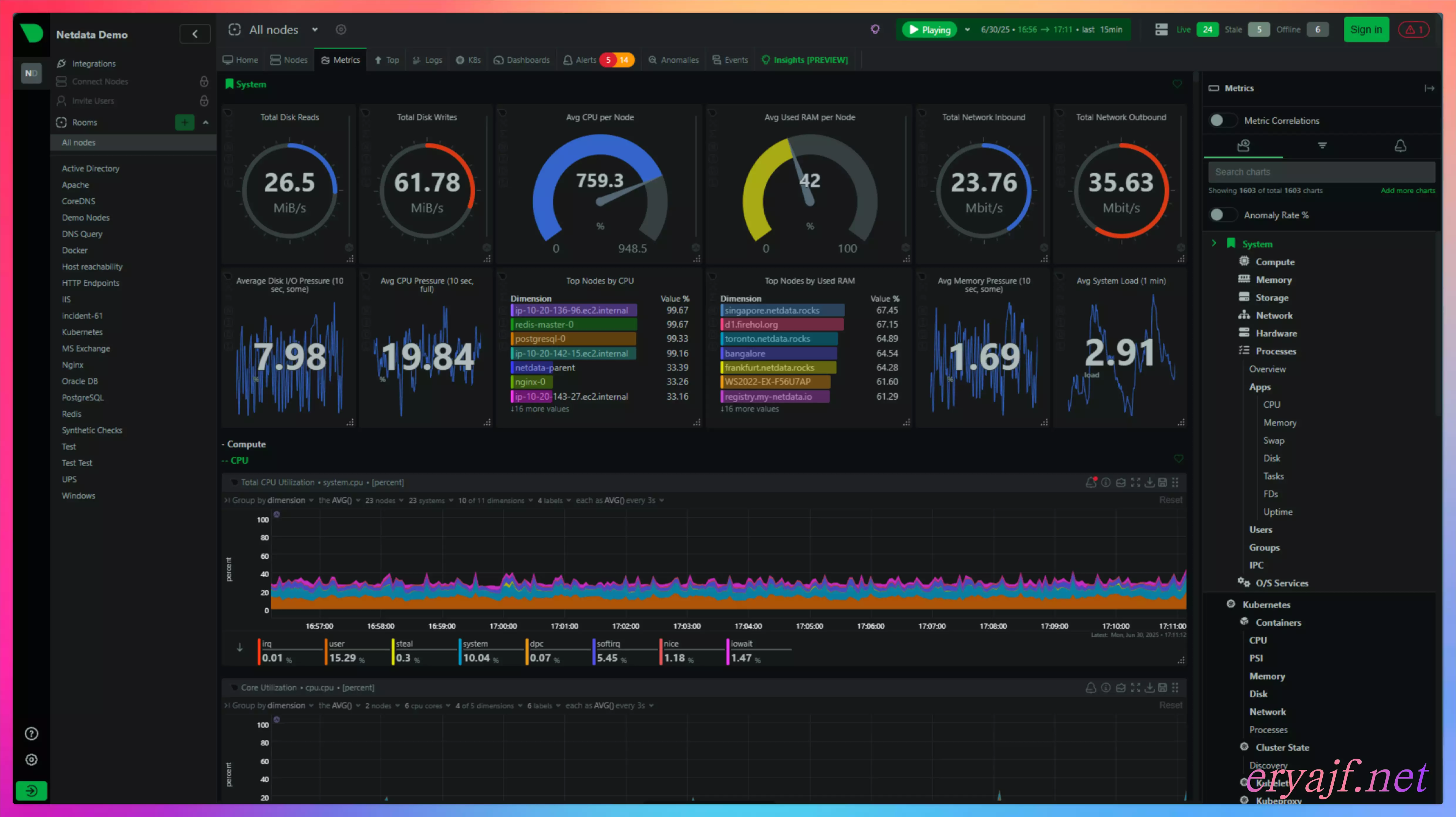The width and height of the screenshot is (1456, 817).
Task: Select O/S Services in the Metrics tree
Action: click(x=1281, y=583)
